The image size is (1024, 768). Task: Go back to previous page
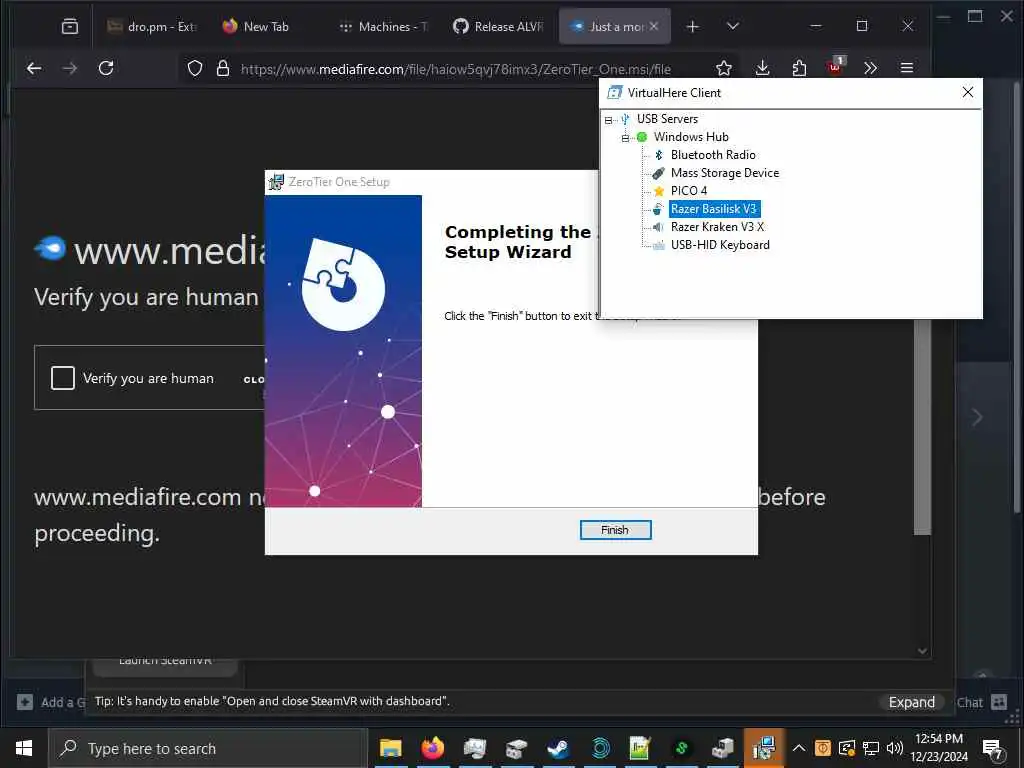click(x=34, y=68)
